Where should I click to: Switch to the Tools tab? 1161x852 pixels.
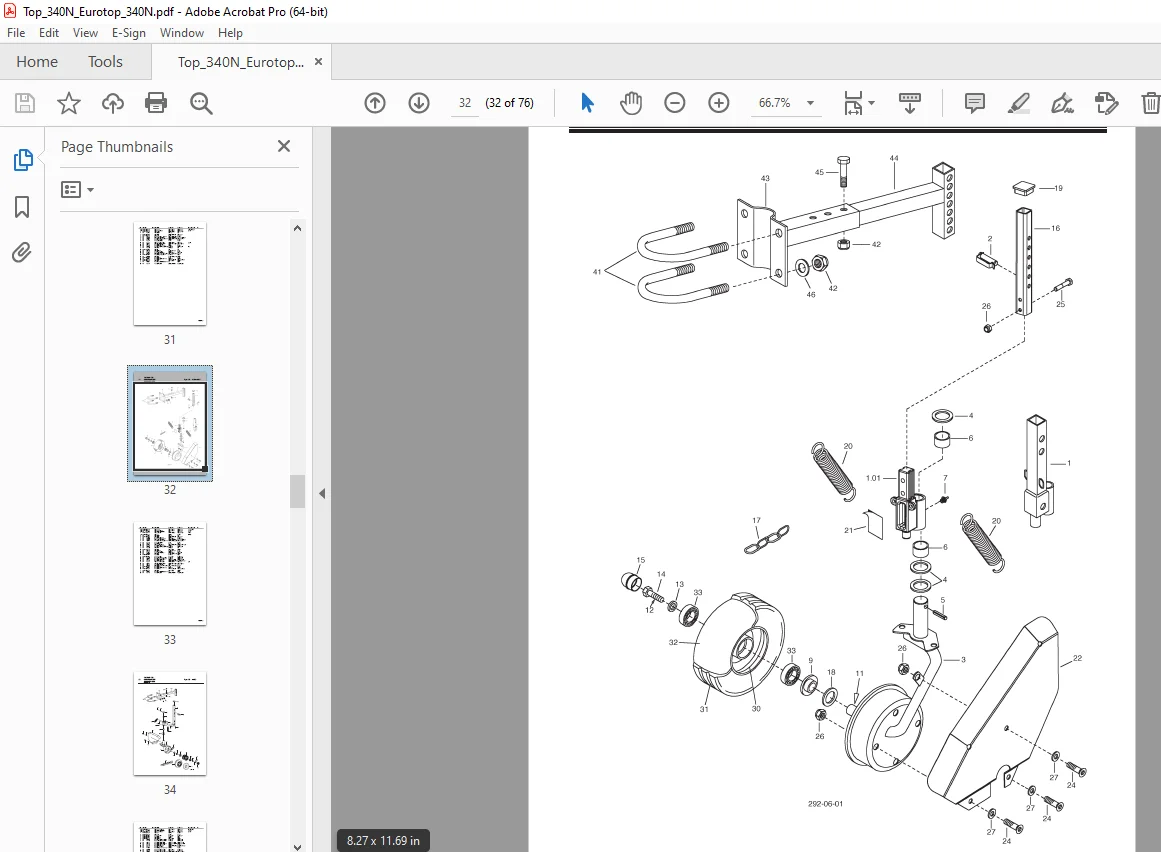[x=105, y=61]
